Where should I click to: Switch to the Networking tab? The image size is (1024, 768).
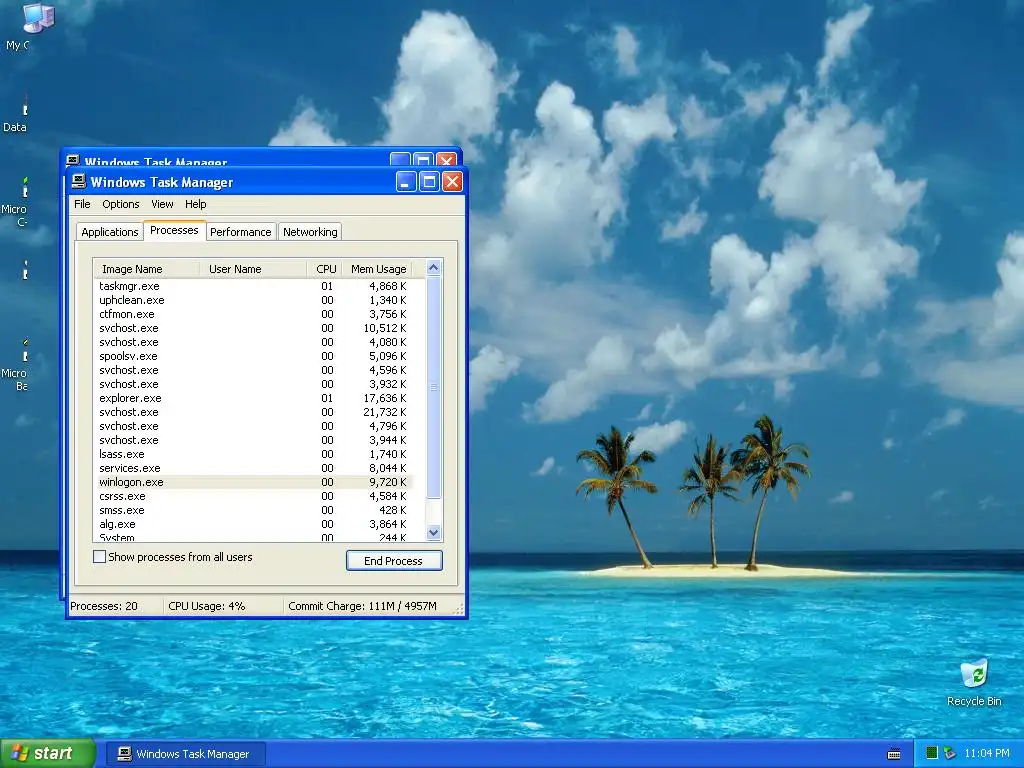click(310, 232)
